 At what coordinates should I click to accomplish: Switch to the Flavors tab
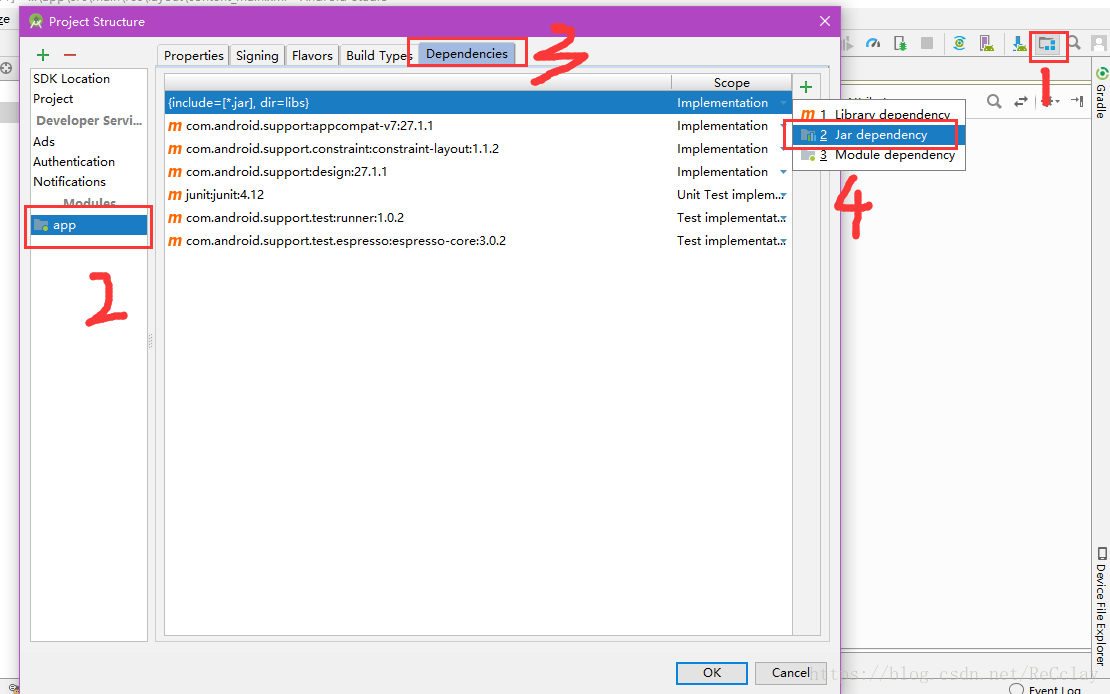(x=312, y=55)
